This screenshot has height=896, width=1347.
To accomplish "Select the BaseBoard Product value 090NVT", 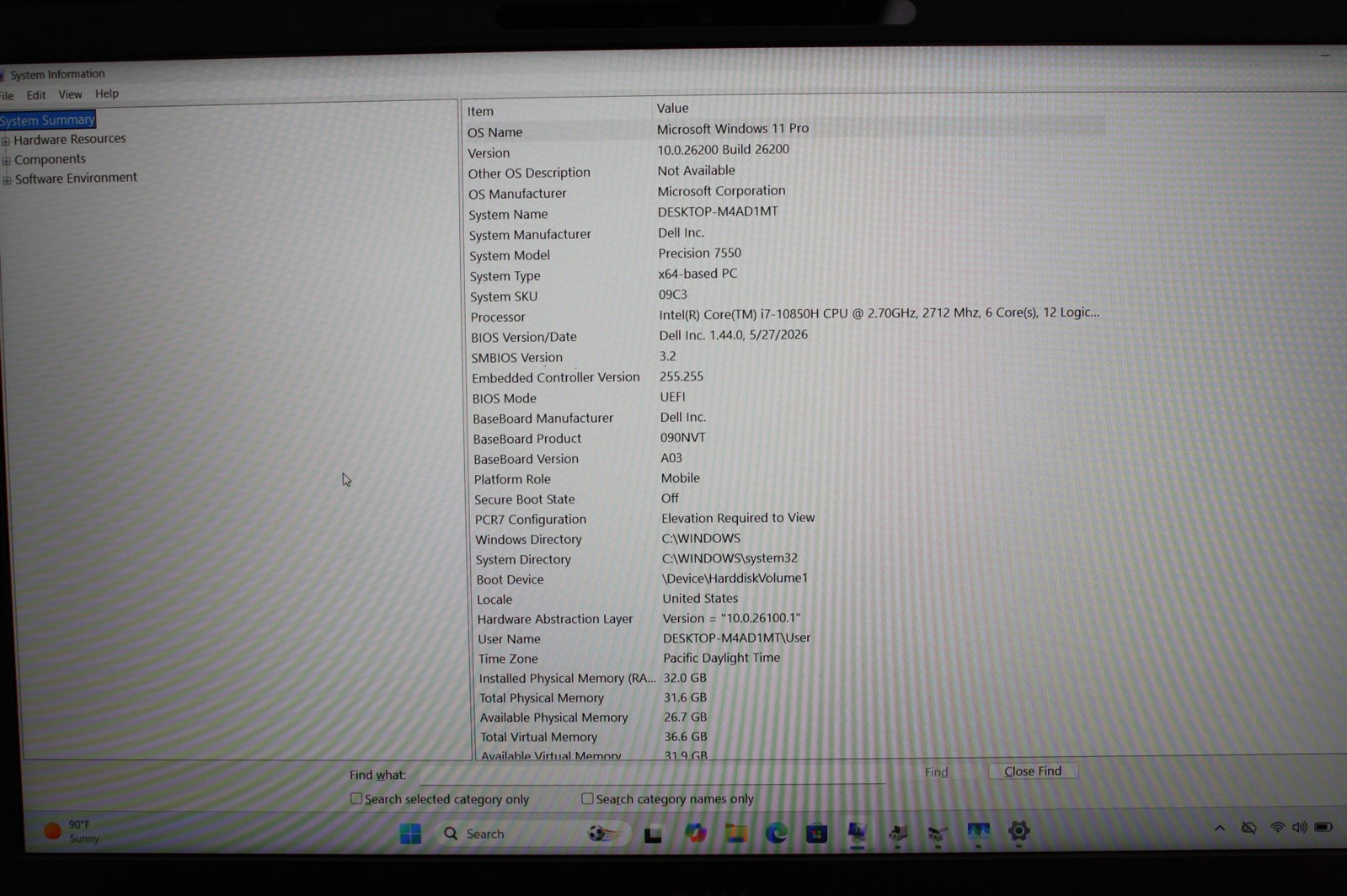I will (x=683, y=437).
